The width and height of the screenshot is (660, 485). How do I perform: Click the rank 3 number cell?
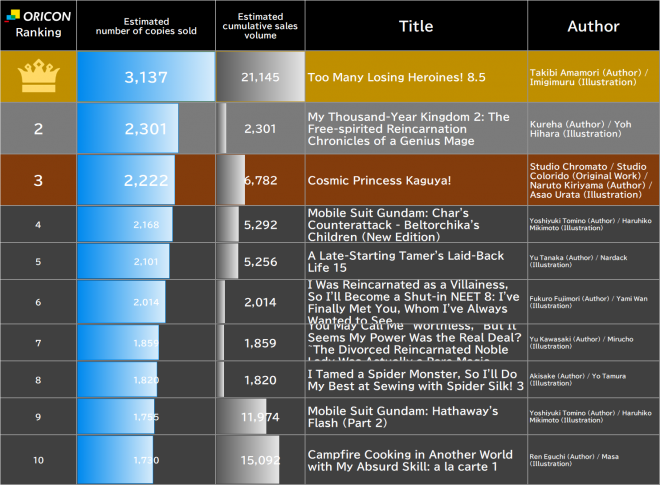pos(38,179)
